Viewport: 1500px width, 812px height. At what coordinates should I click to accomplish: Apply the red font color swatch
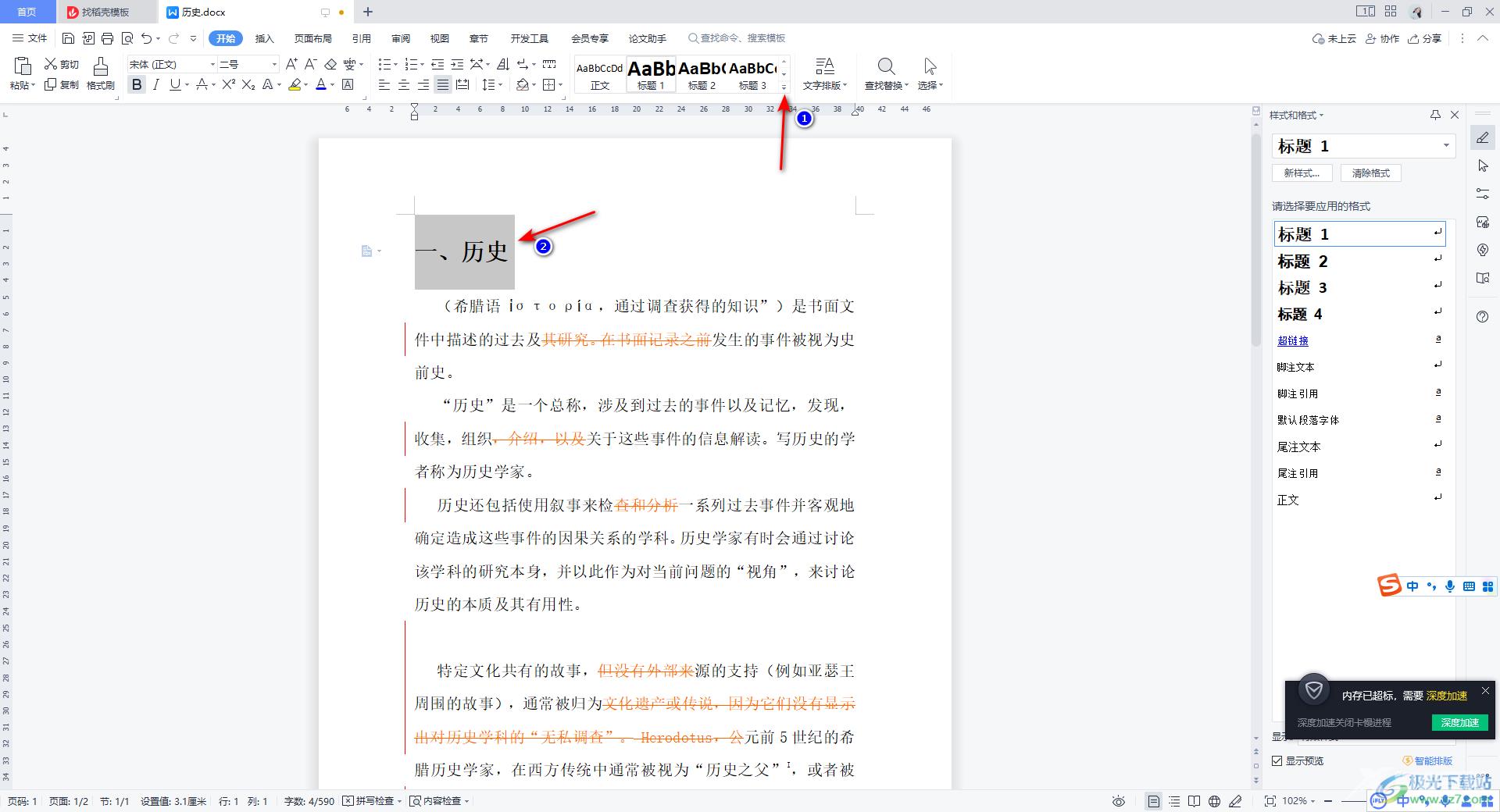point(320,84)
